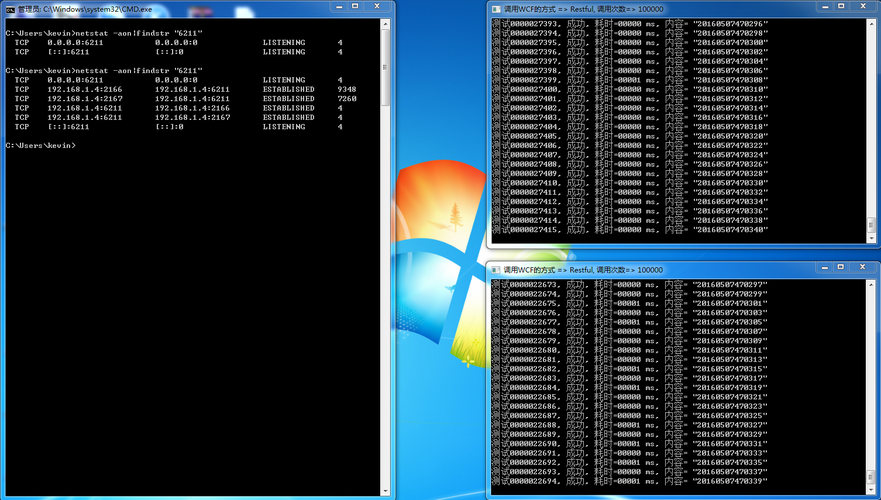
Task: Click the console icon of the lower Restful window
Action: (x=496, y=270)
